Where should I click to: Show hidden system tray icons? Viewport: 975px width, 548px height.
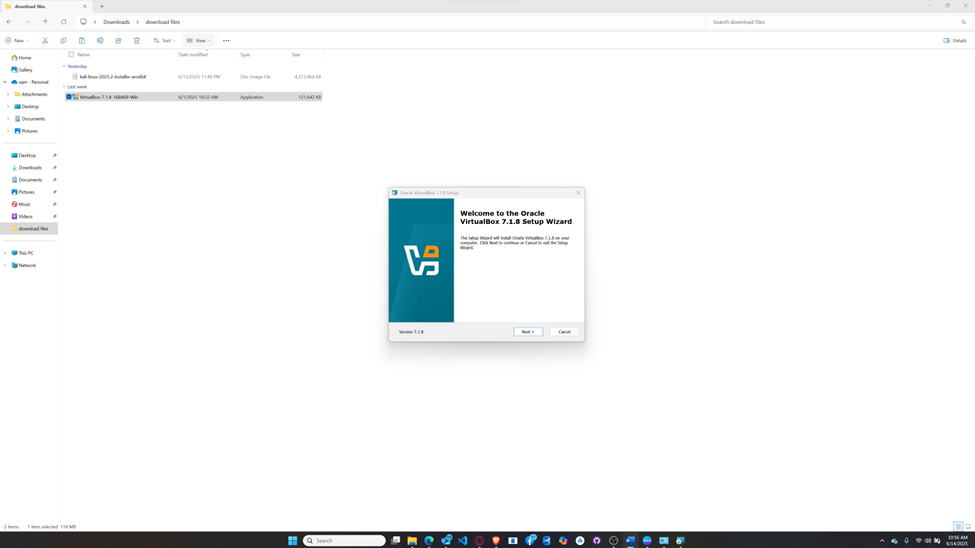(x=882, y=541)
